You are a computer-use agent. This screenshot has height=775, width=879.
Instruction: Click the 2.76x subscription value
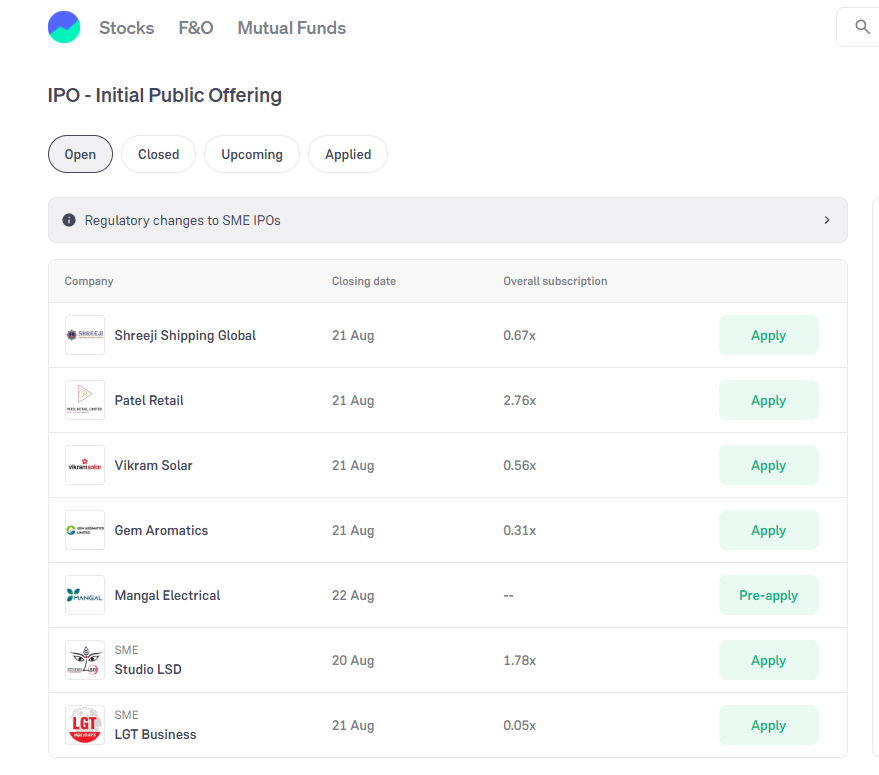[519, 400]
